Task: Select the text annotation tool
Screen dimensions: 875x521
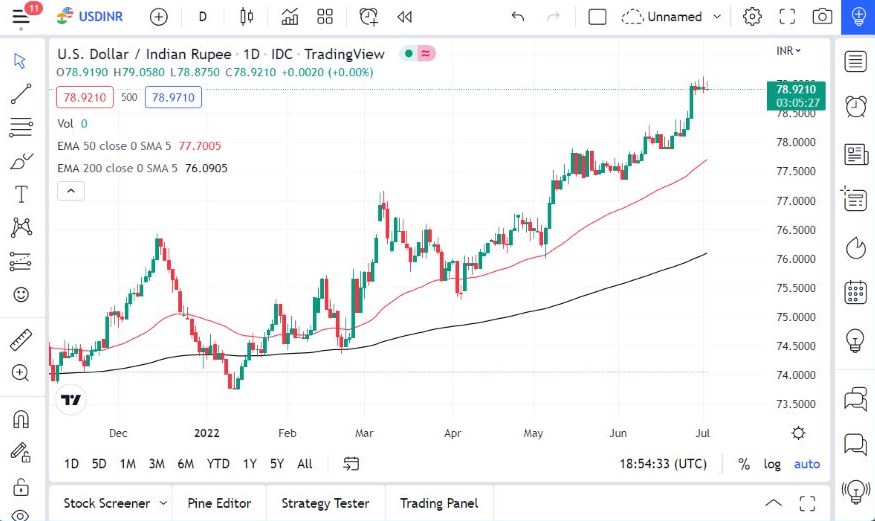Action: click(21, 194)
